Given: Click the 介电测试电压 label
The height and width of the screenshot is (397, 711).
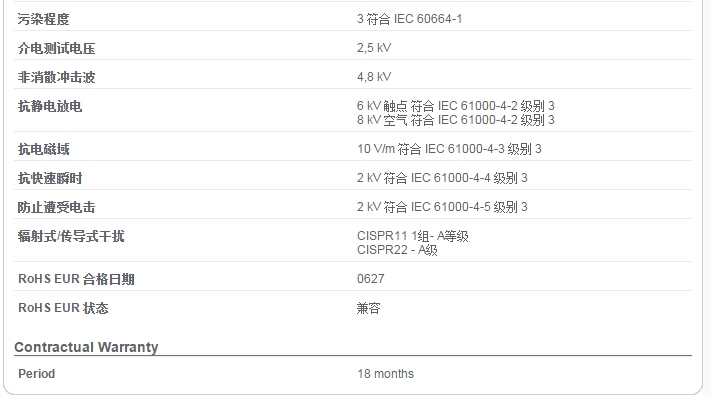Looking at the screenshot, I should (57, 48).
